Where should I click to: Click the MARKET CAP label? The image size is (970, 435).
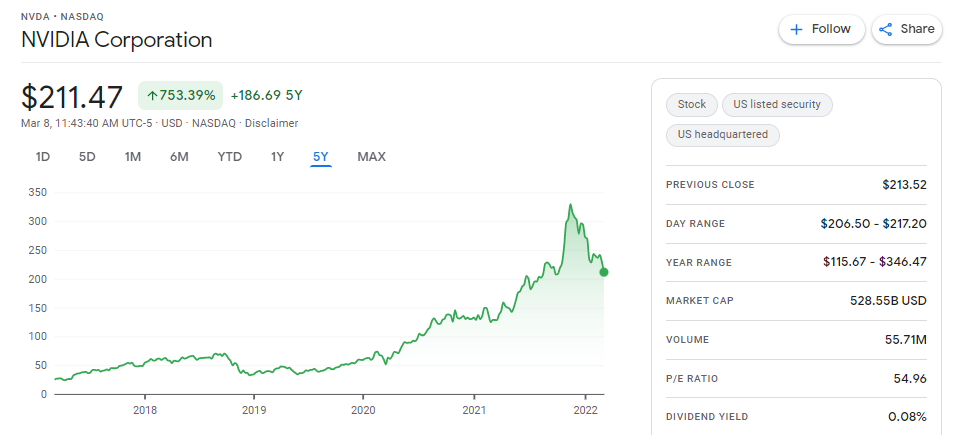pyautogui.click(x=700, y=301)
